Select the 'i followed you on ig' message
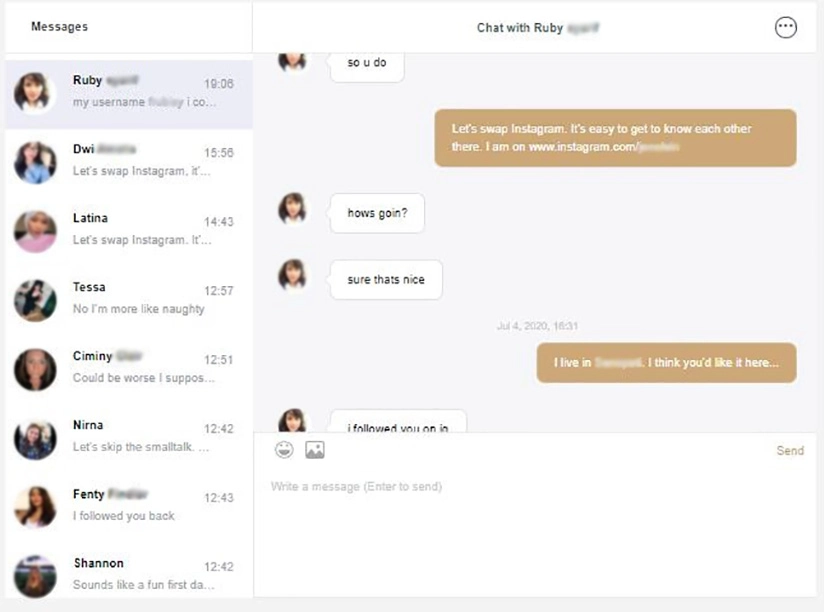The width and height of the screenshot is (824, 612). coord(396,422)
